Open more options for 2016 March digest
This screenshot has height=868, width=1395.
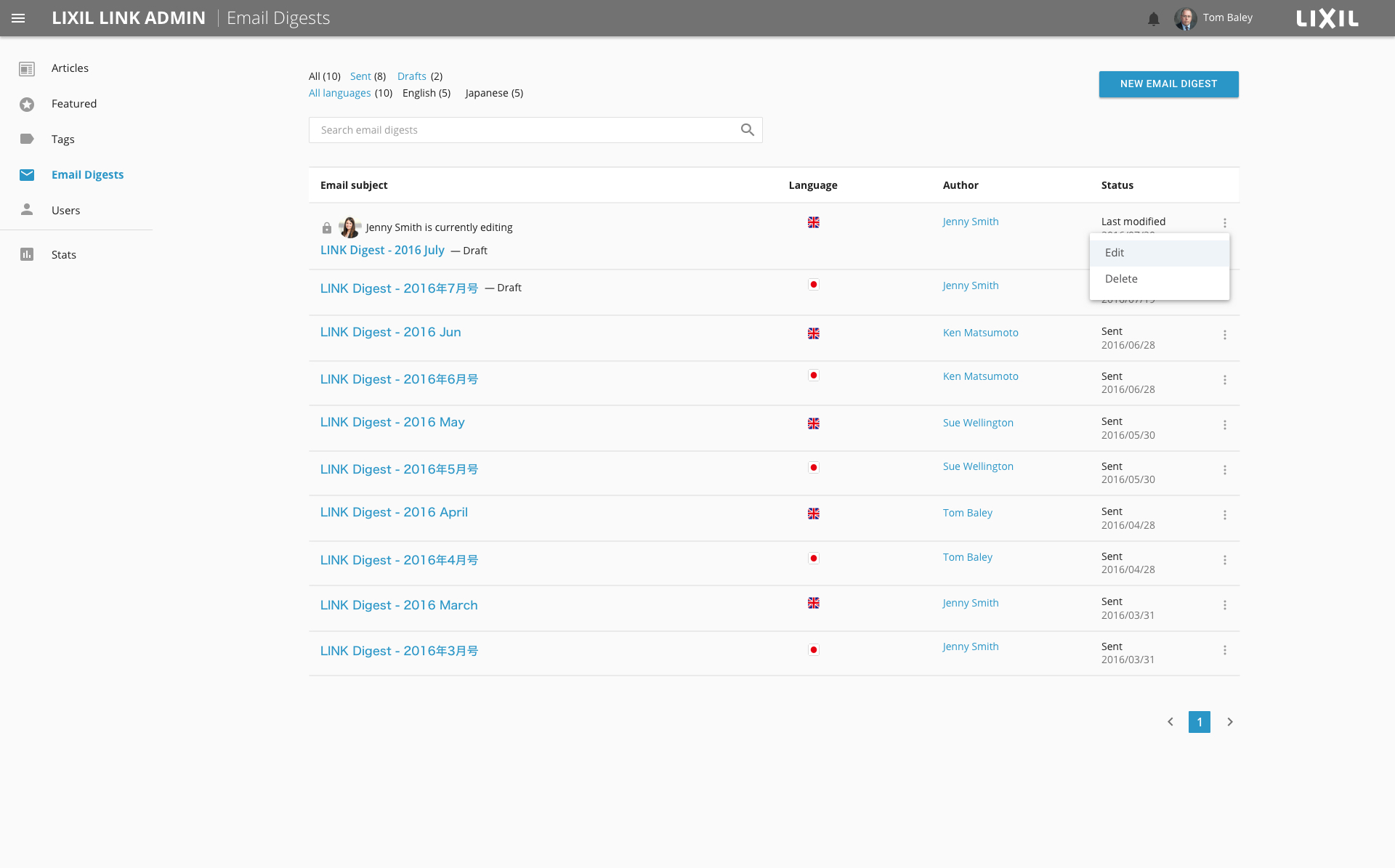1225,605
